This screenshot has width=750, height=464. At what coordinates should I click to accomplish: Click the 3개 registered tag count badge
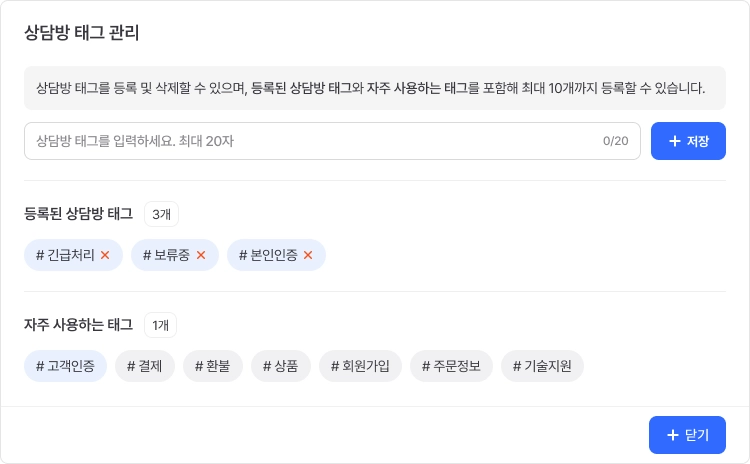(x=161, y=214)
